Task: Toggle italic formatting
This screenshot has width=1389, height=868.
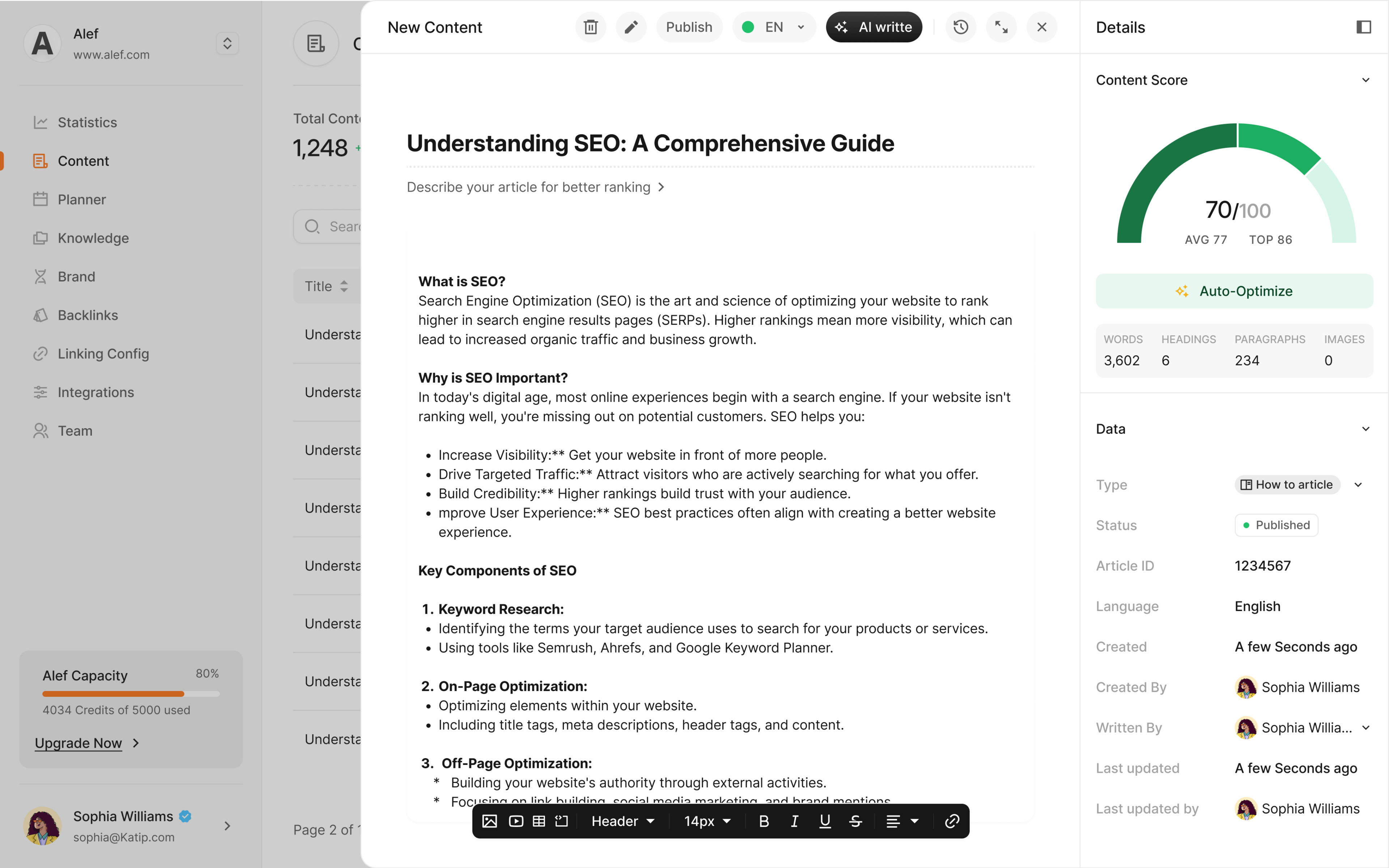Action: click(x=794, y=821)
